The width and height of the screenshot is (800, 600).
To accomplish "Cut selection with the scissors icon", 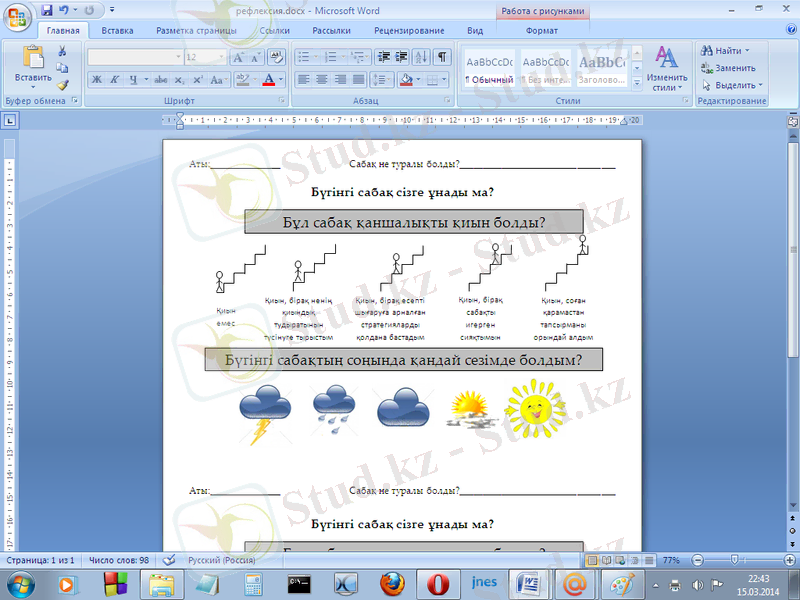I will (62, 51).
